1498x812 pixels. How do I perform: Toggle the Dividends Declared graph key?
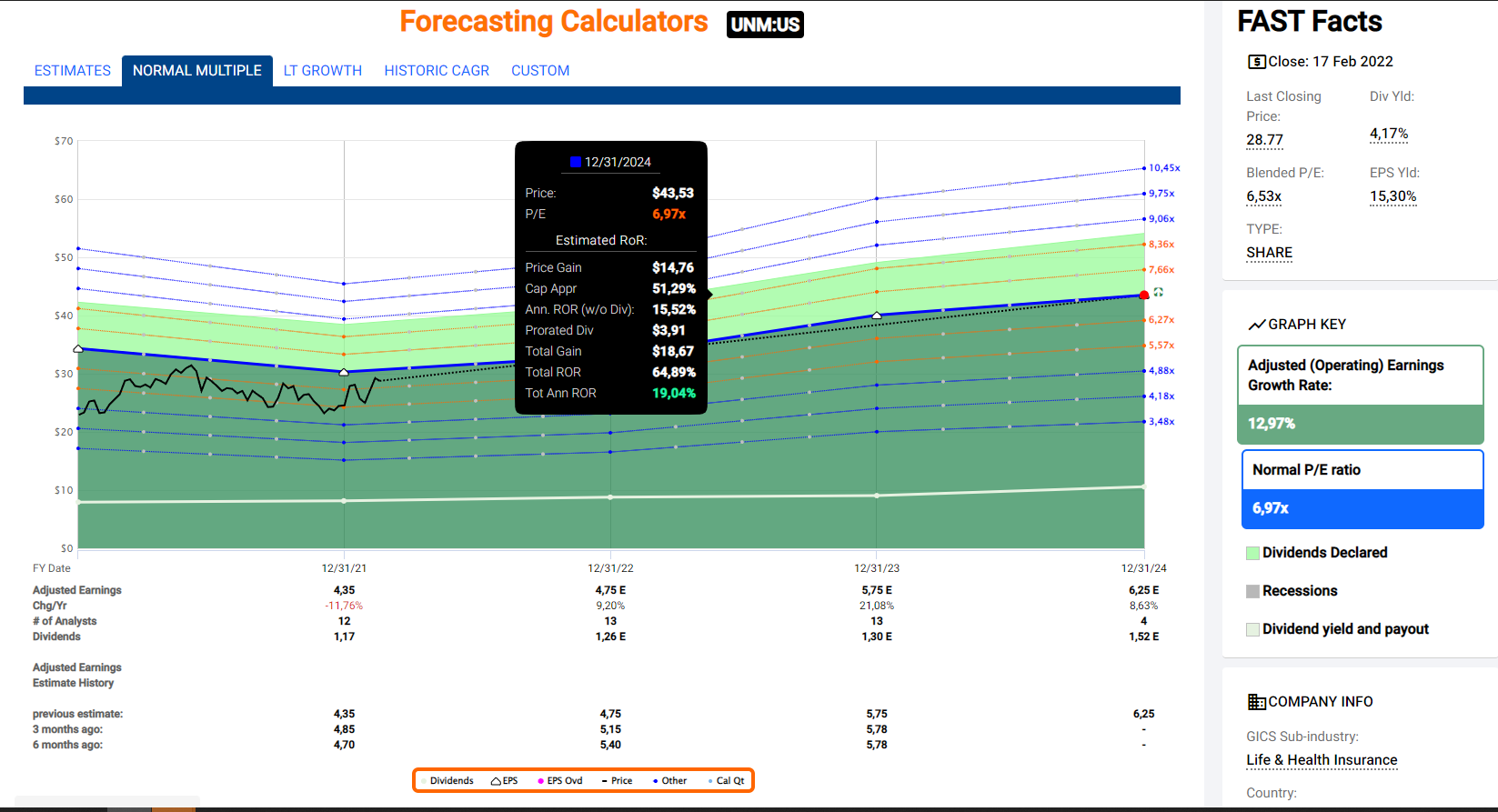pyautogui.click(x=1252, y=553)
